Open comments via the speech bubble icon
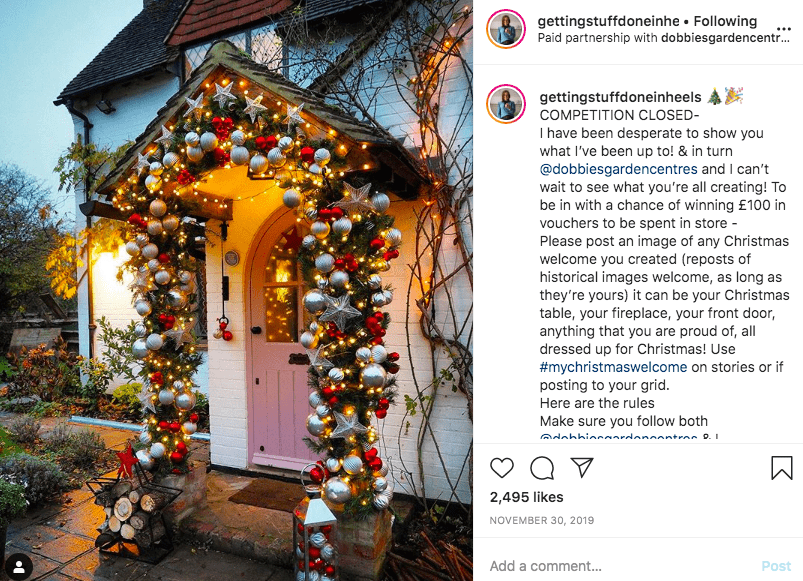Viewport: 803px width, 581px height. point(542,468)
